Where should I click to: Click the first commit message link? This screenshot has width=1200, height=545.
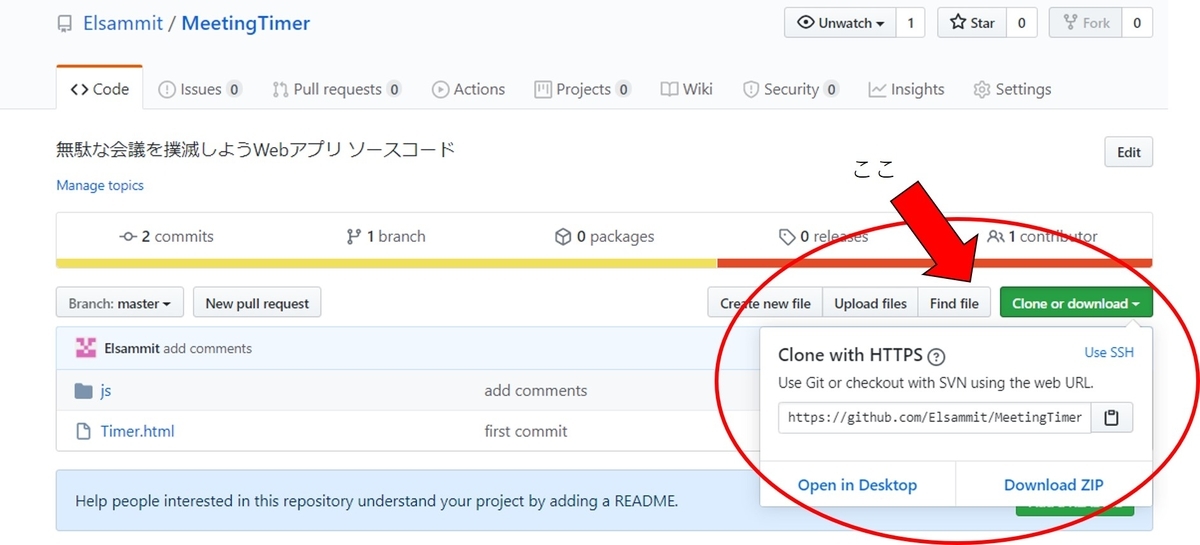[526, 431]
